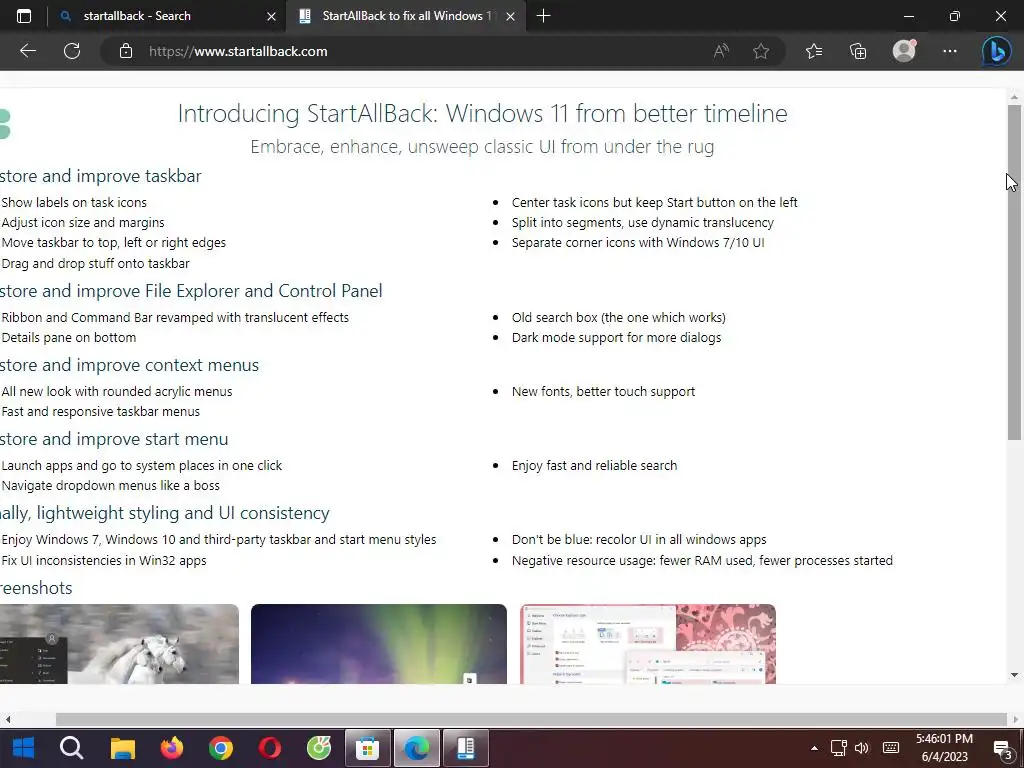This screenshot has width=1024, height=768.
Task: Click 'Details pane on bottom' text
Action: click(x=69, y=338)
